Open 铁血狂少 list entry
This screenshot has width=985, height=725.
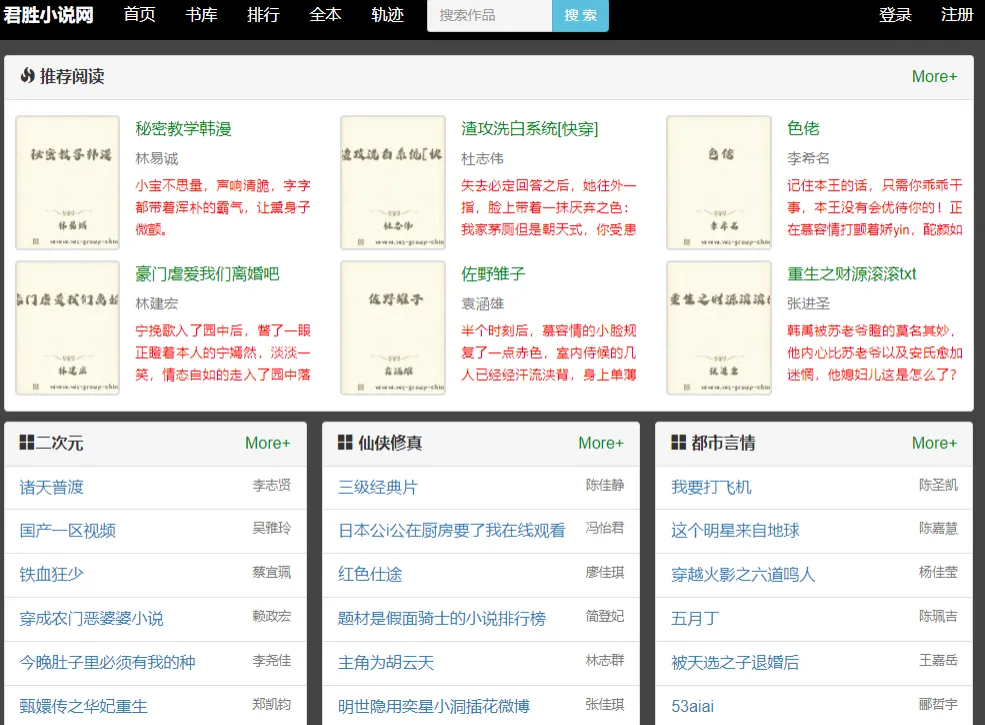point(52,574)
